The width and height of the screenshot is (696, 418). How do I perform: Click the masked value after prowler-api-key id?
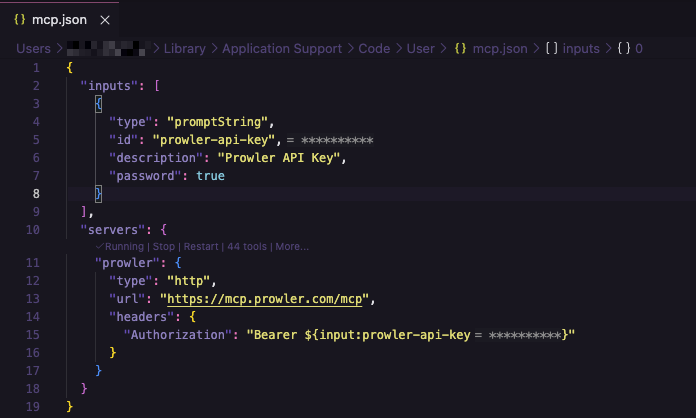337,141
